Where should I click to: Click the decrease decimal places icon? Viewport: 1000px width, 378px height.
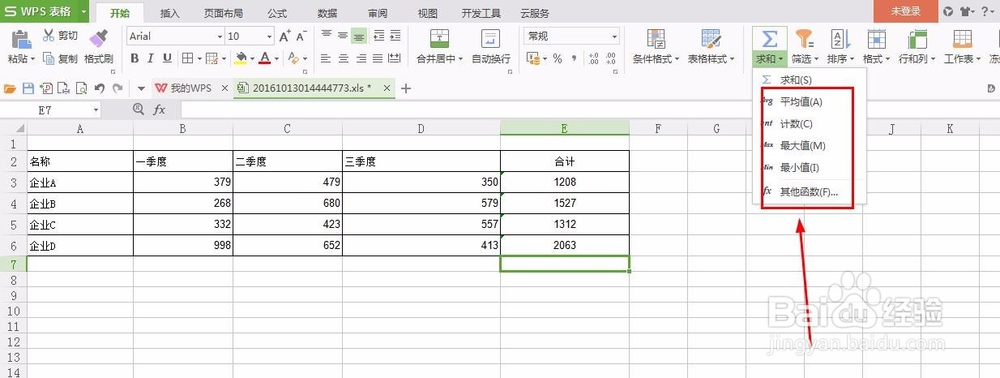611,59
